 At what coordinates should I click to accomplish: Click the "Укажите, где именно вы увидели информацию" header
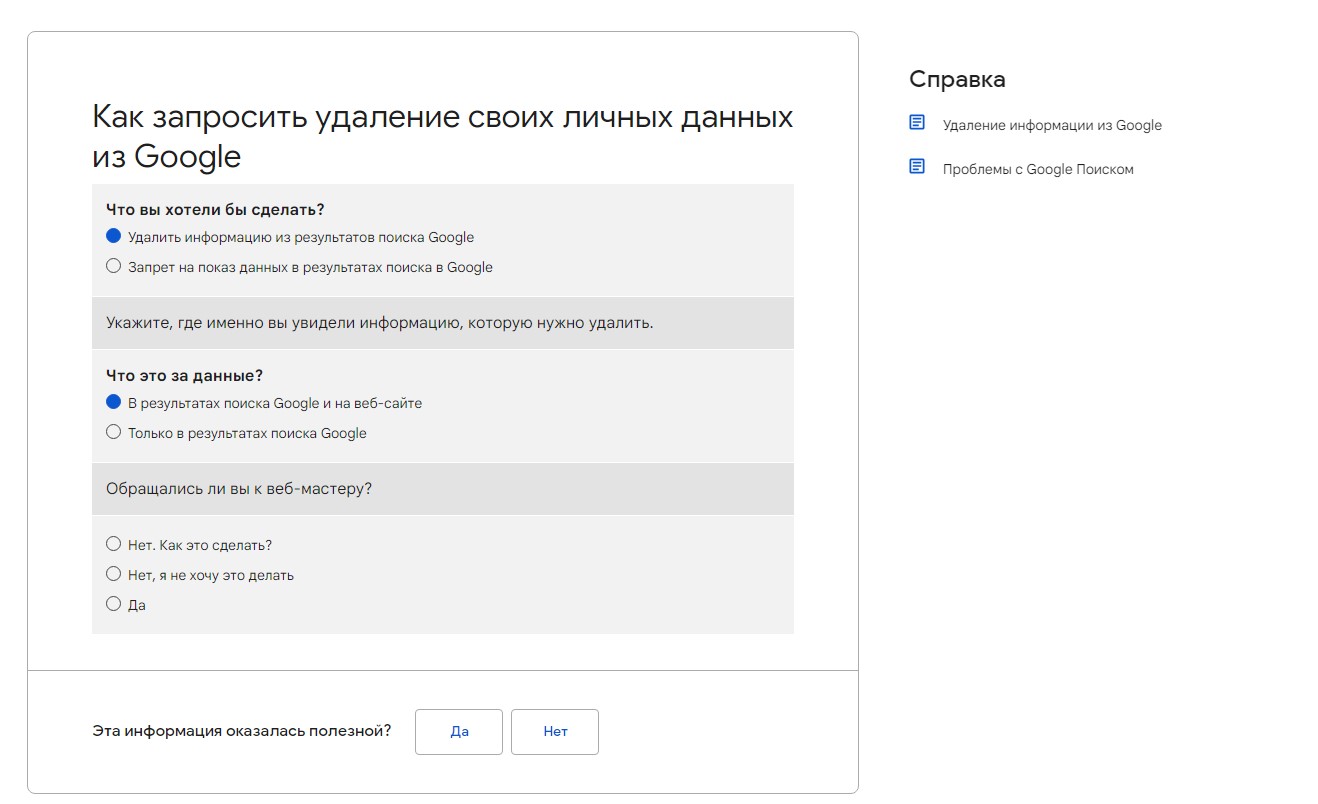(x=379, y=323)
